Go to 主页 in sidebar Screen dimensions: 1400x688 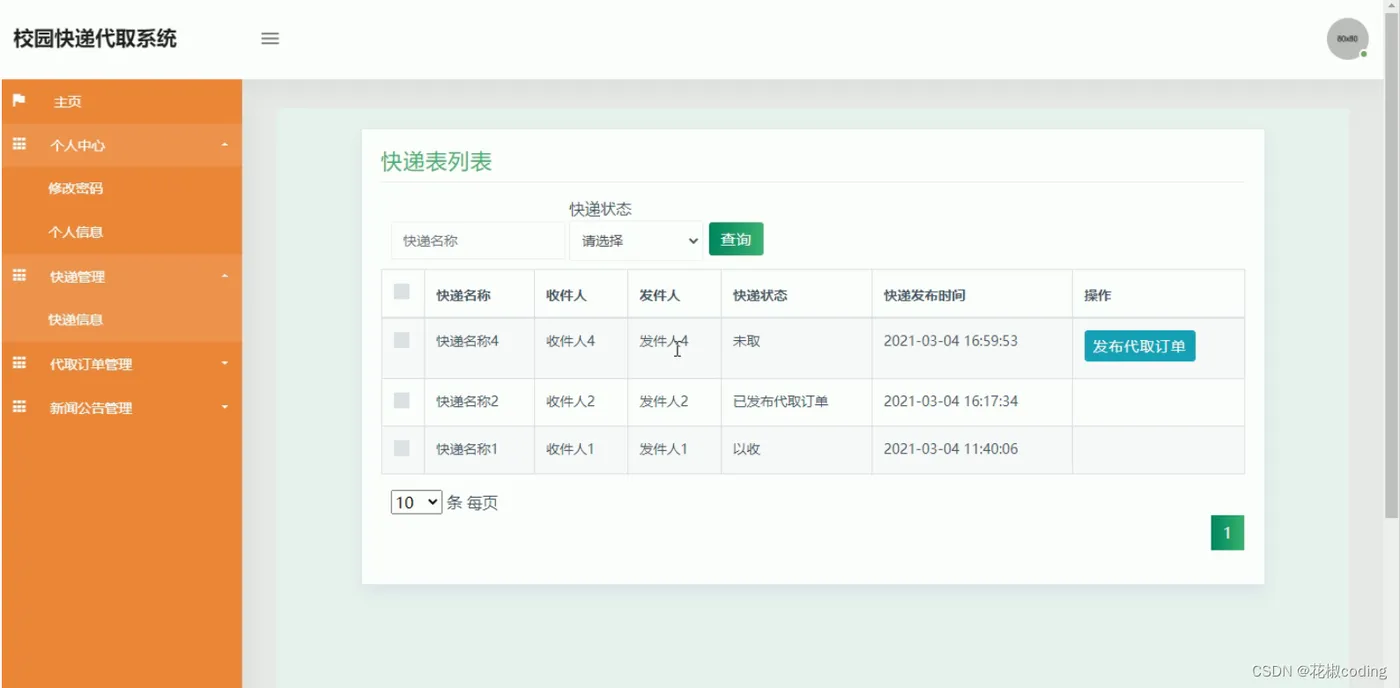tap(68, 102)
